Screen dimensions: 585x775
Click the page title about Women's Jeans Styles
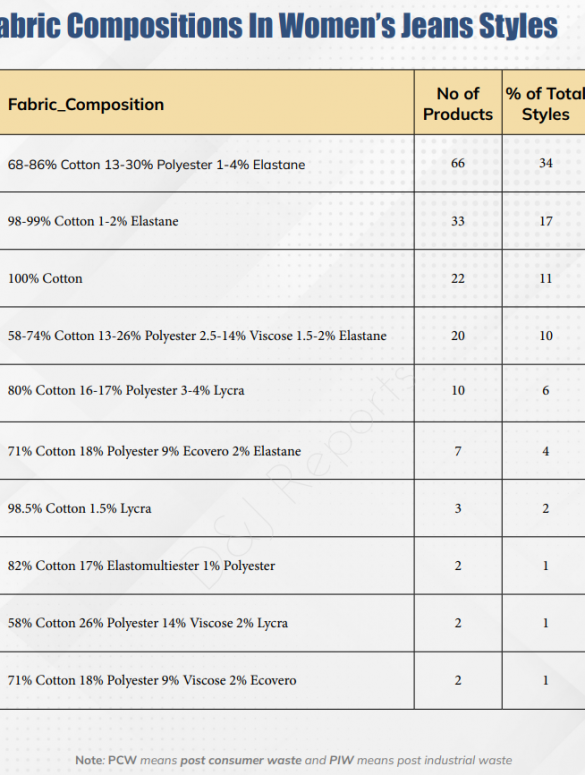[x=279, y=25]
